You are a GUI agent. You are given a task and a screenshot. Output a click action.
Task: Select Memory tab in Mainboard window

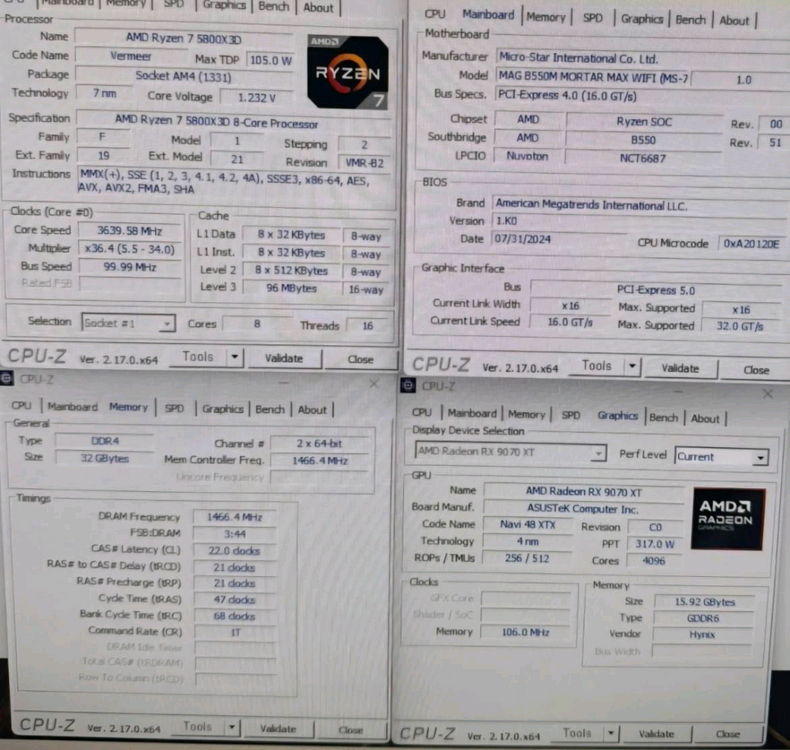click(546, 17)
